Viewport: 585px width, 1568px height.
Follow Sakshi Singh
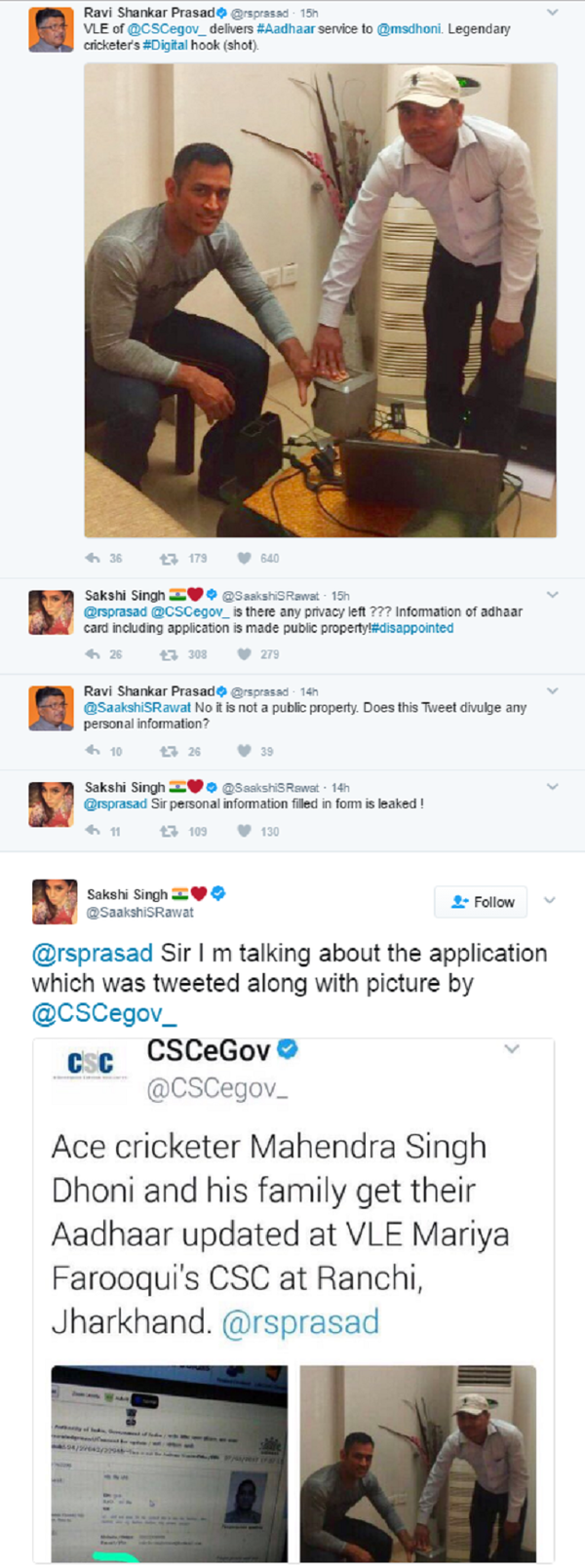click(x=482, y=902)
